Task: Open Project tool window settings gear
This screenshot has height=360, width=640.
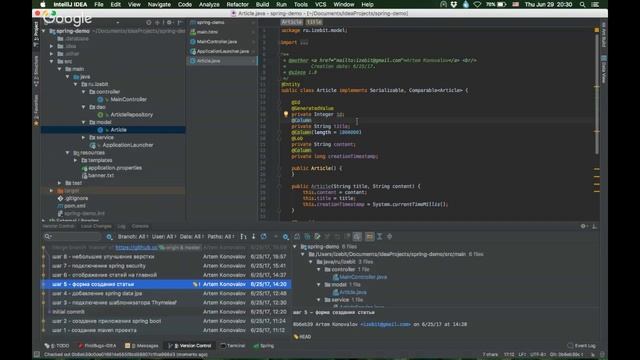Action: tap(169, 22)
